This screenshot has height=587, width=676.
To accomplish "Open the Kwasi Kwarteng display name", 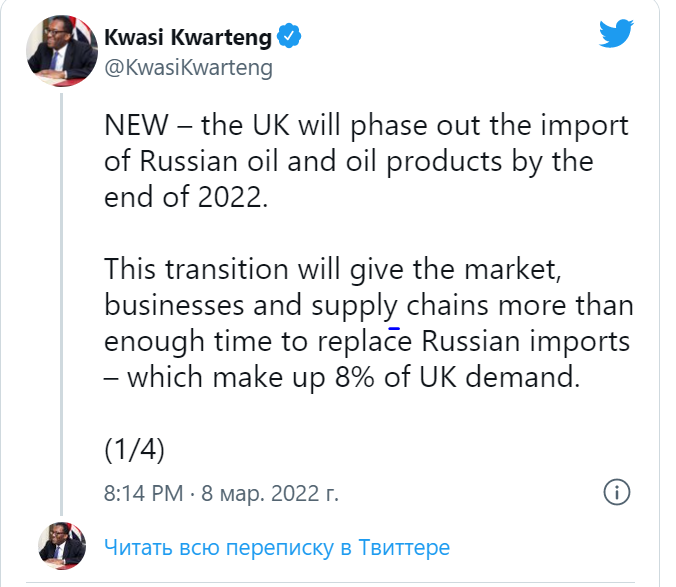I will (188, 39).
